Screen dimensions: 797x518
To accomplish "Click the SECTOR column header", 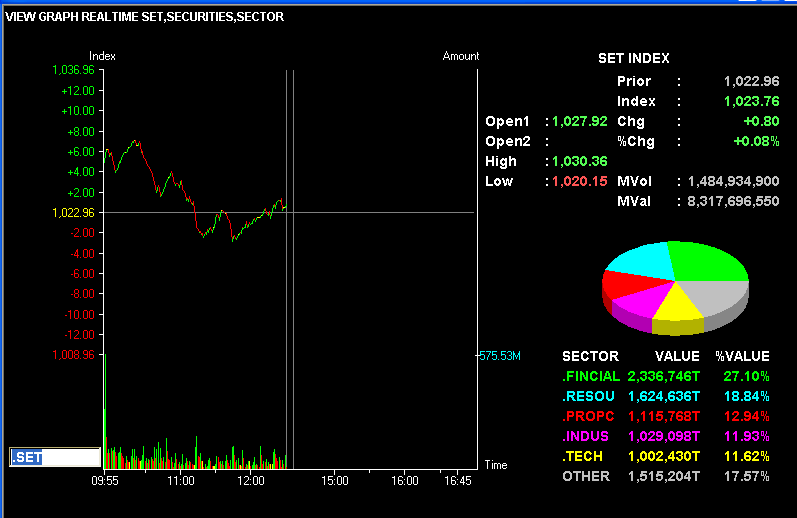I will click(590, 356).
